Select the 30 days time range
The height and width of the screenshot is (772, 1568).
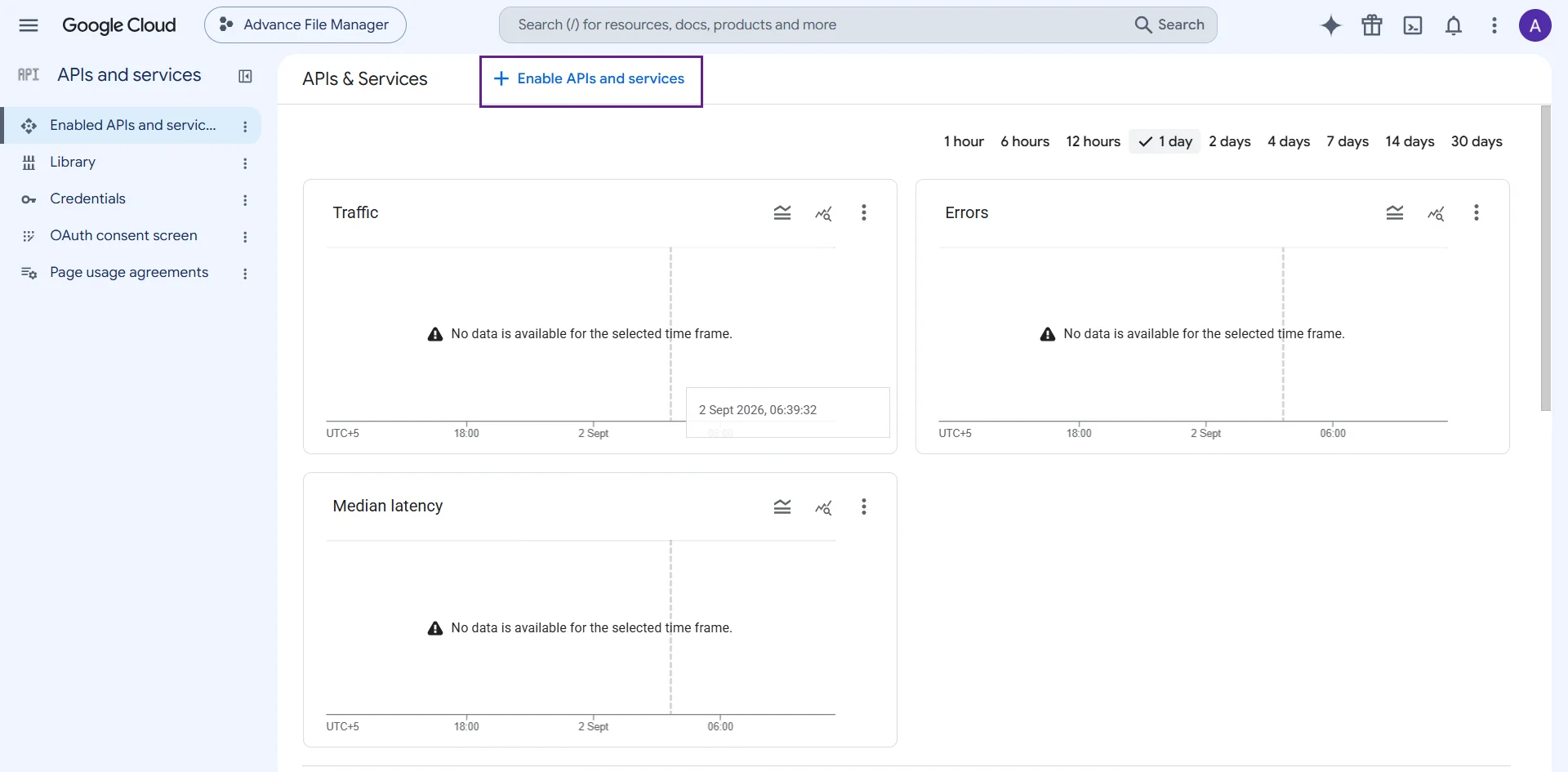1477,141
